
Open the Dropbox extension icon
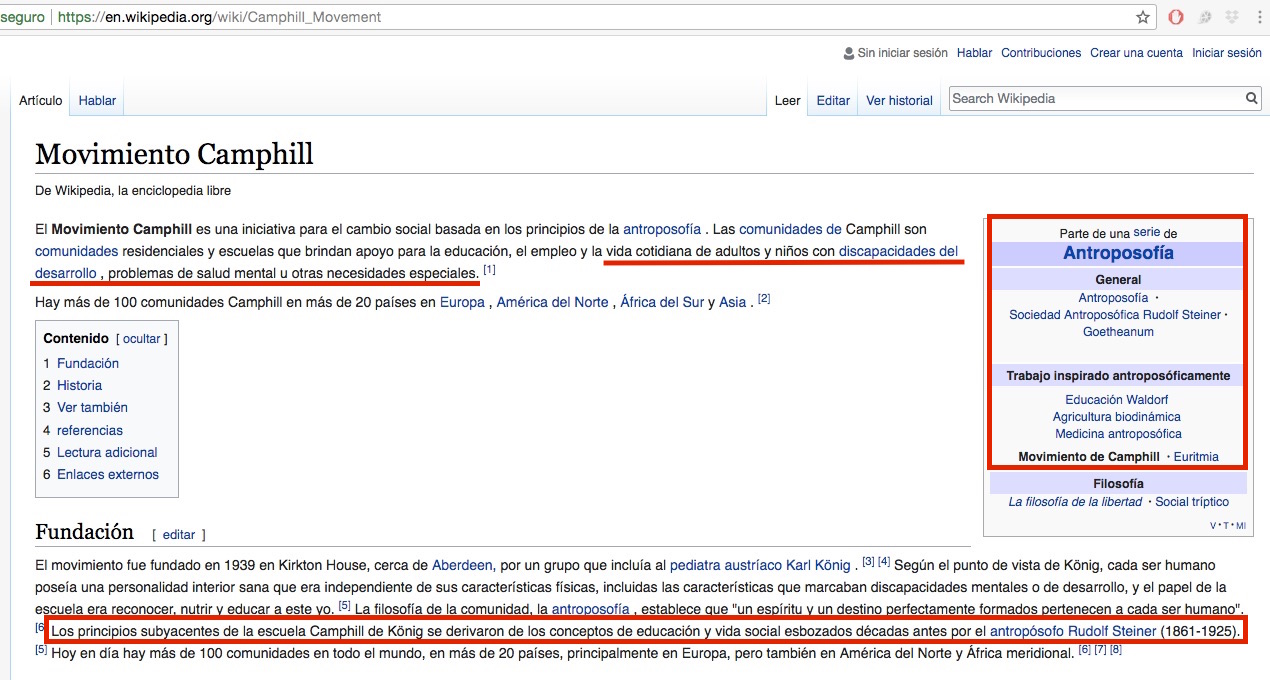pos(1233,17)
